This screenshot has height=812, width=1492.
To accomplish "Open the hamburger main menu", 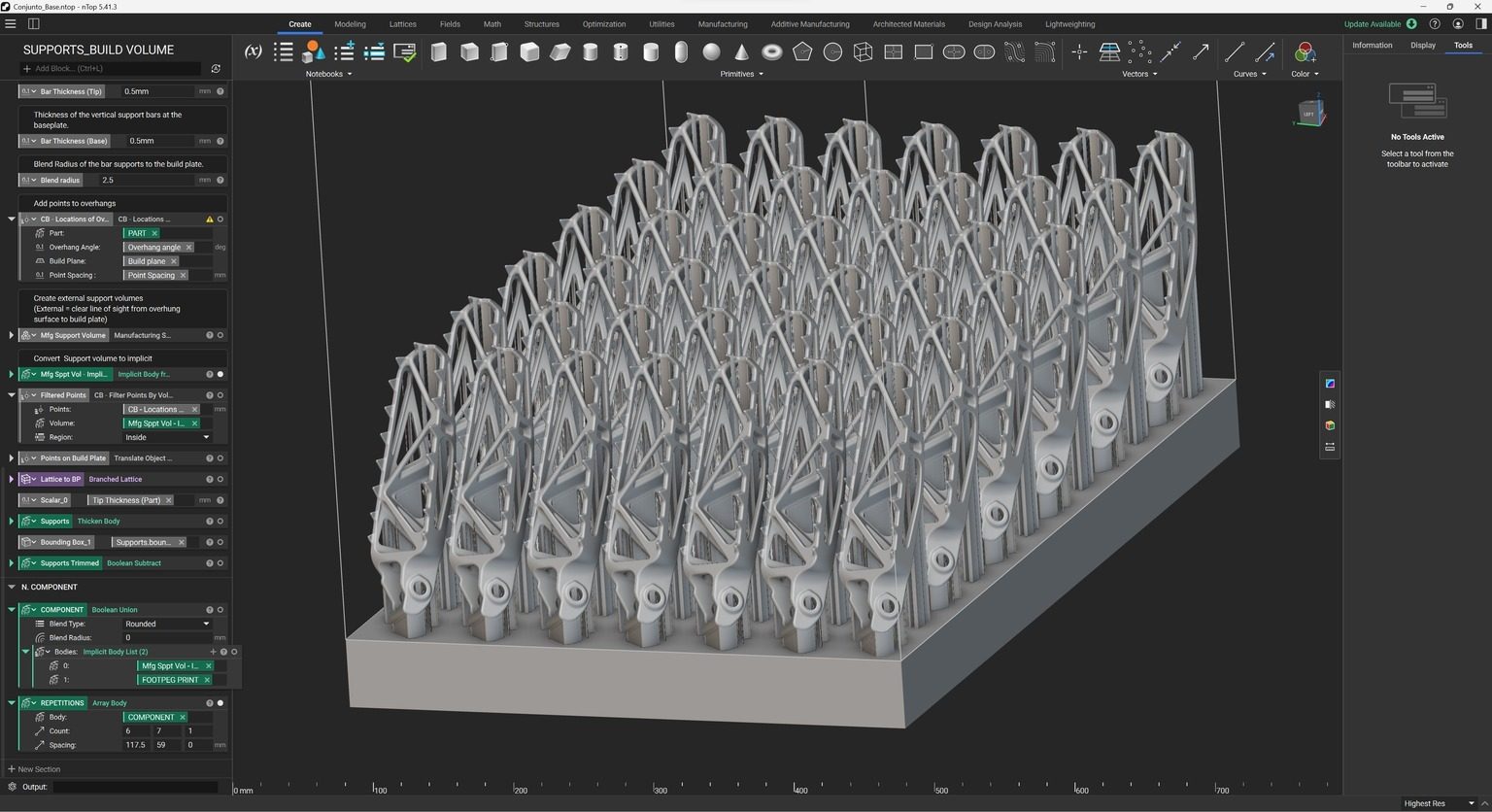I will (11, 23).
